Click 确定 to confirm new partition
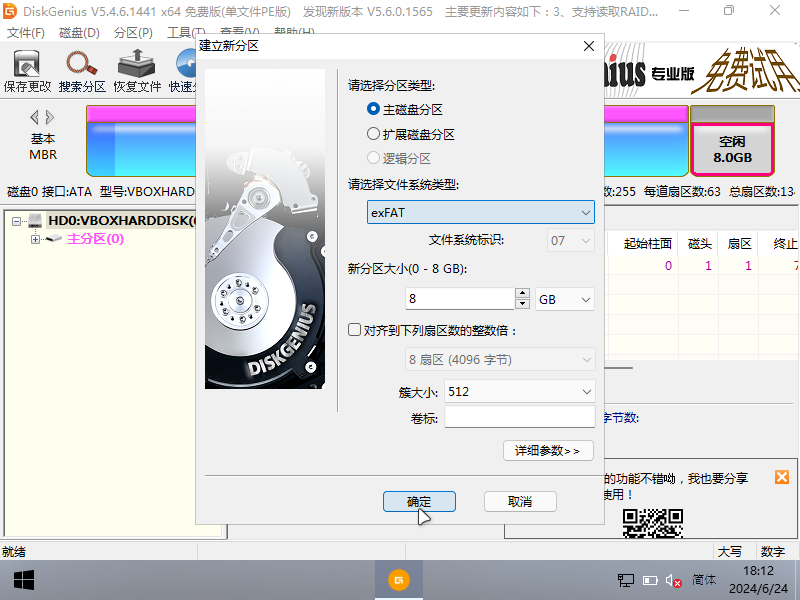 point(419,502)
